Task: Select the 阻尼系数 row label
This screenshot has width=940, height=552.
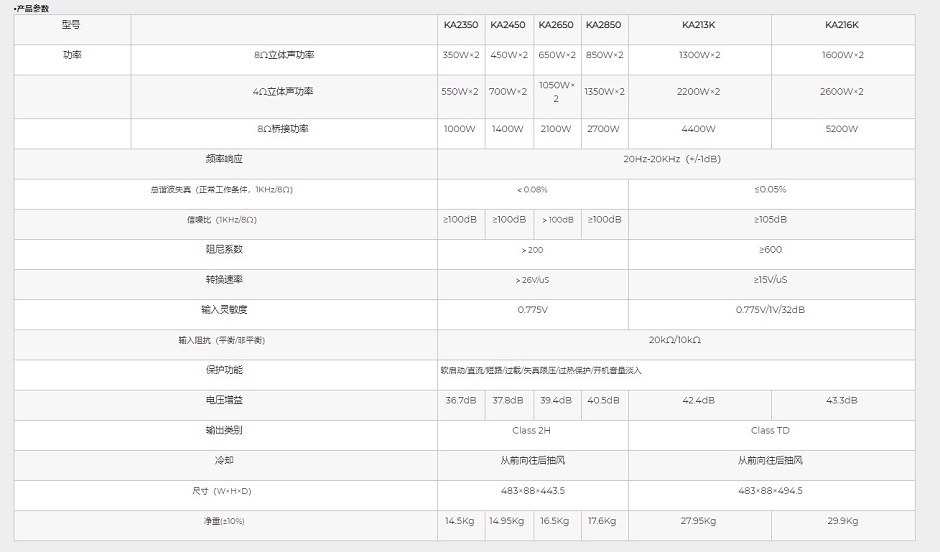Action: [x=224, y=249]
